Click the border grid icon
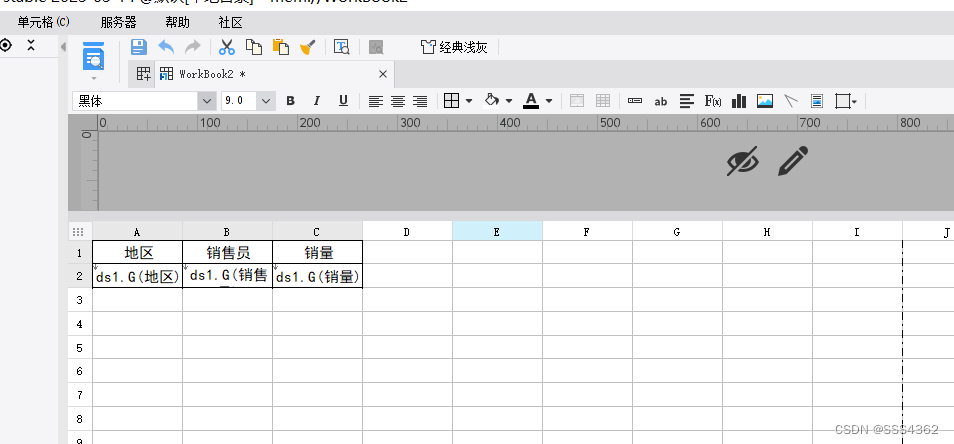Image resolution: width=954 pixels, height=444 pixels. 451,101
